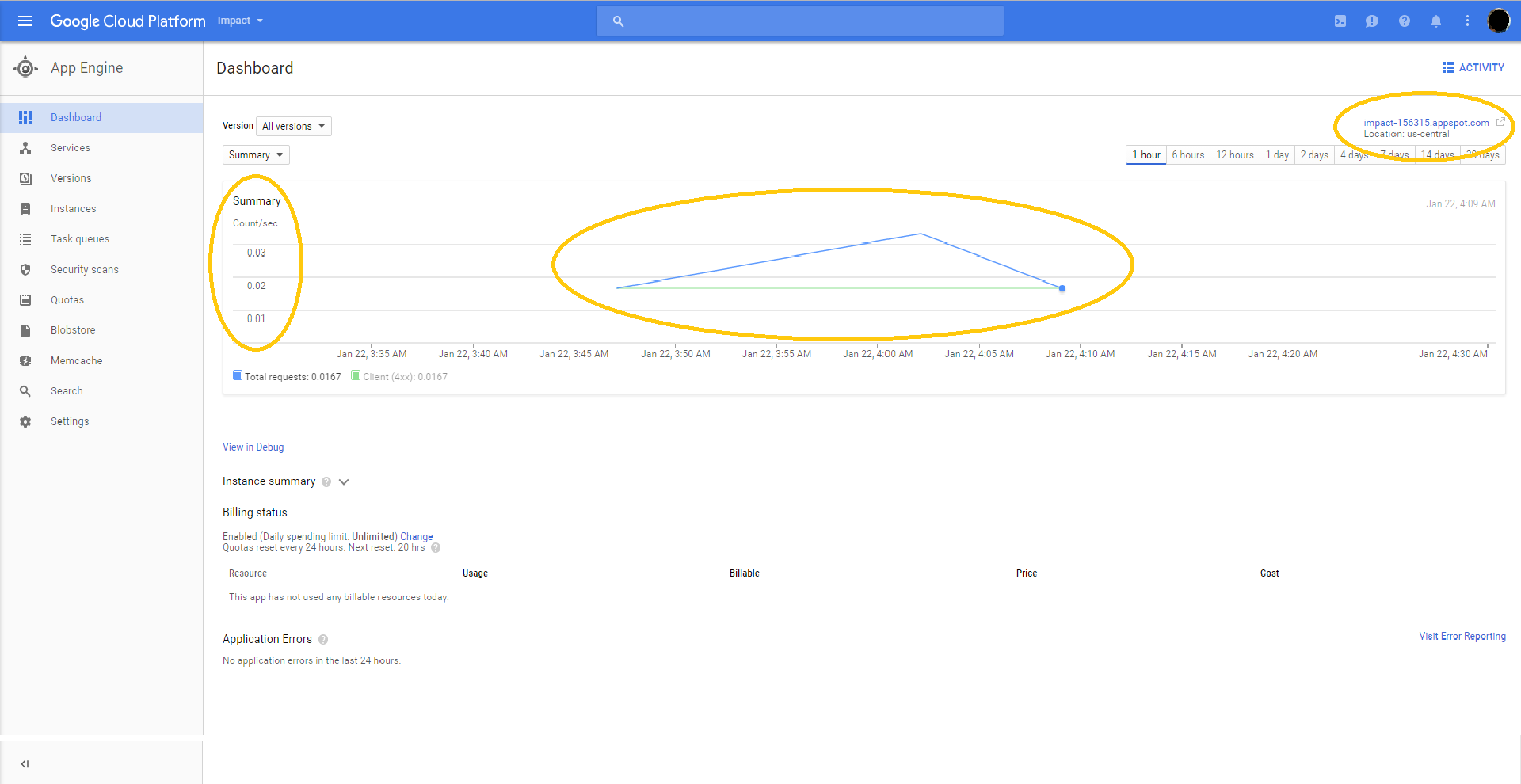Click the Instances sidebar icon
Screen dimensions: 1521x784
point(25,209)
